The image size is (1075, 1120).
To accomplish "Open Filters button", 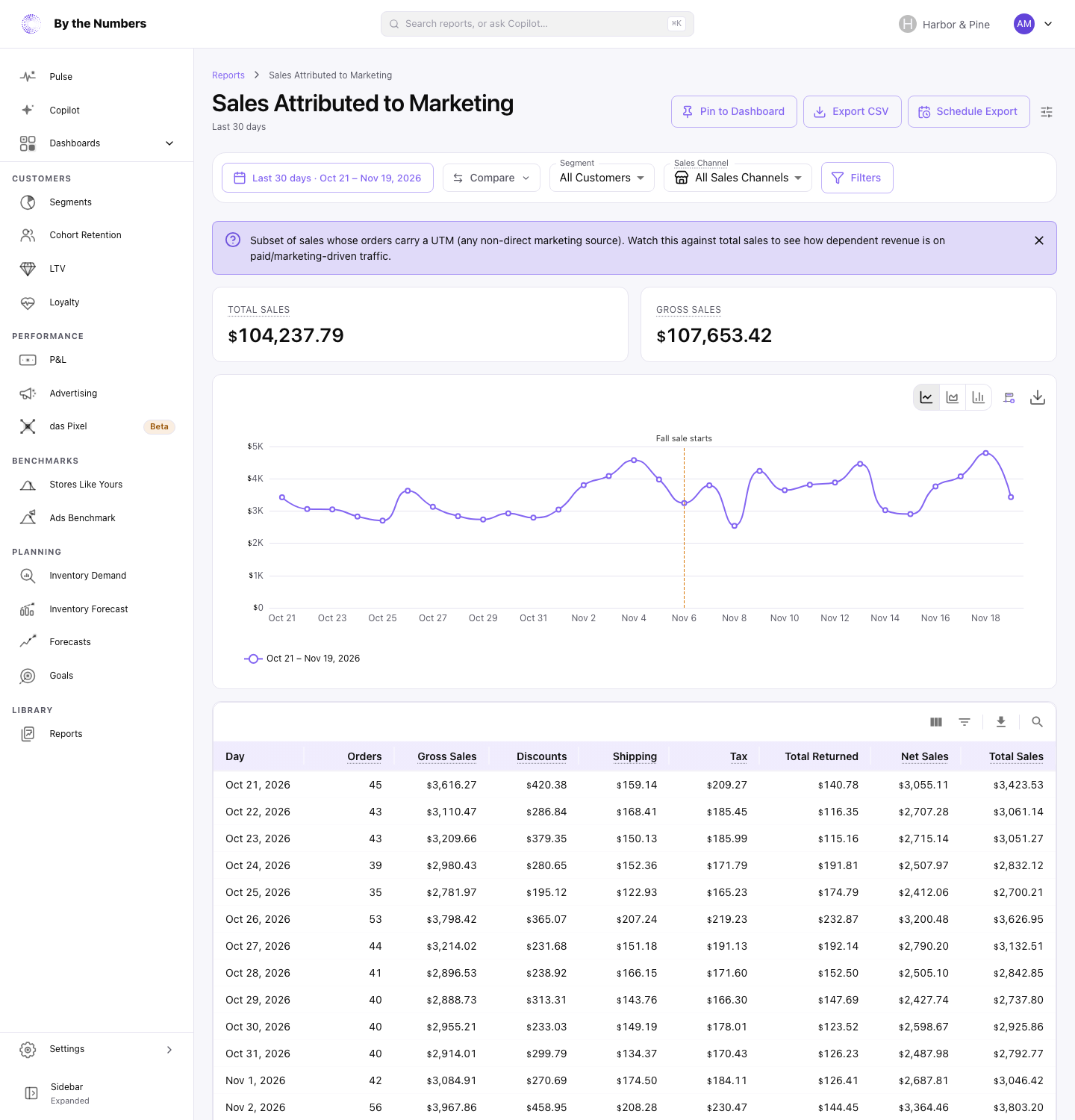I will 857,178.
